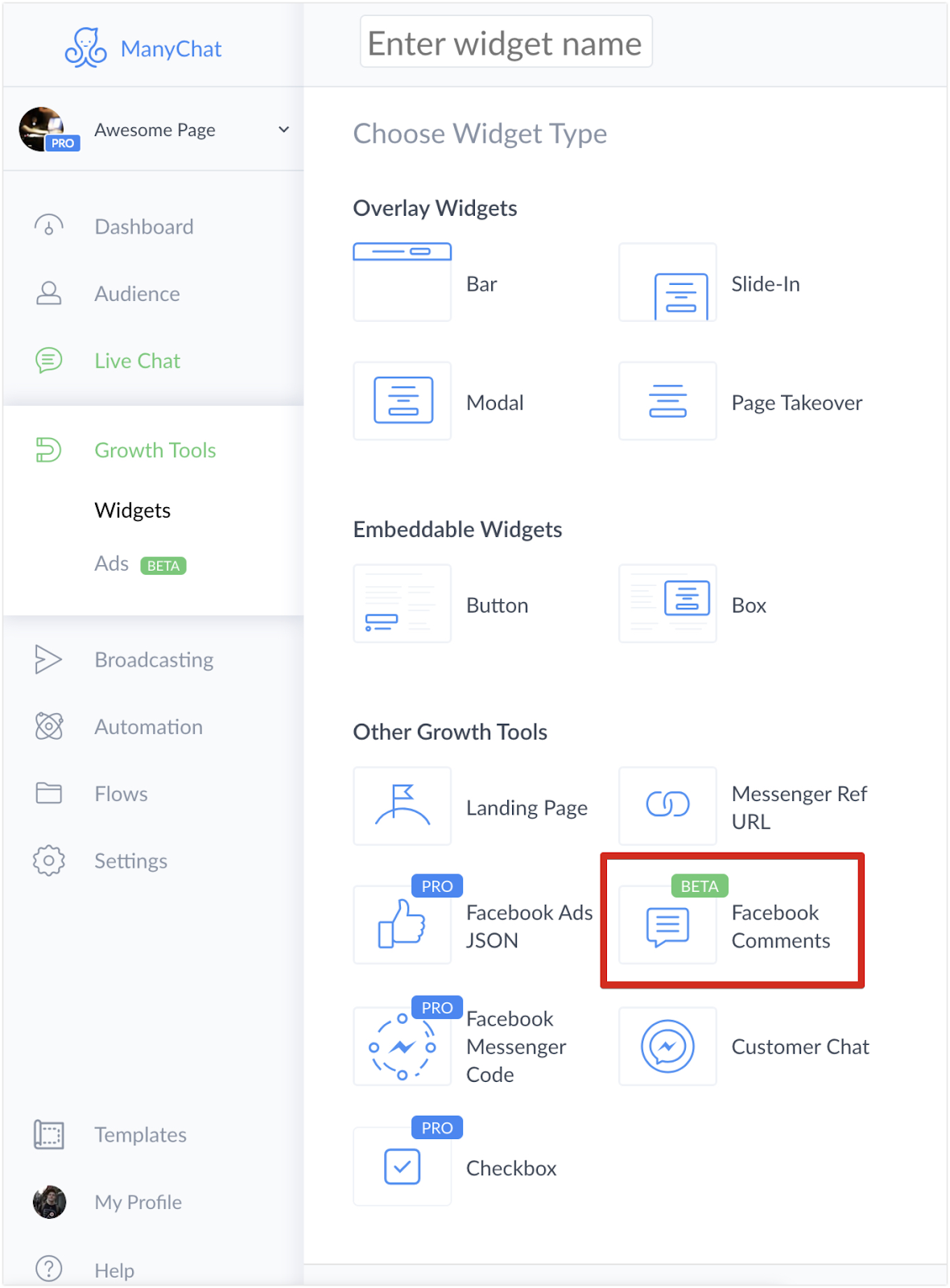The image size is (950, 1288).
Task: Open the Automation menu item
Action: pos(149,726)
